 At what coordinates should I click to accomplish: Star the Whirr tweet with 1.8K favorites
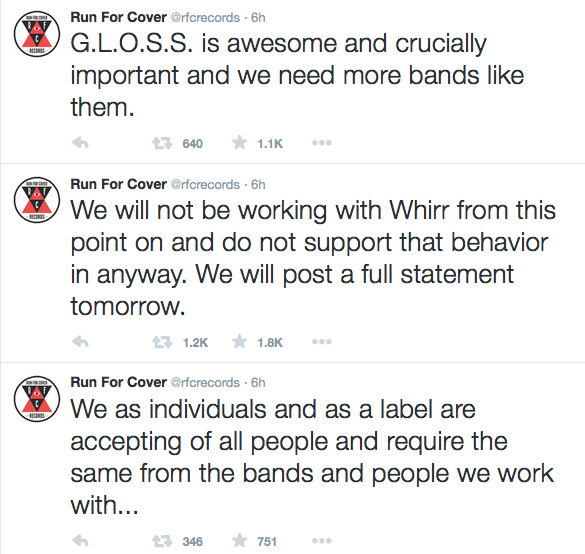tap(239, 341)
